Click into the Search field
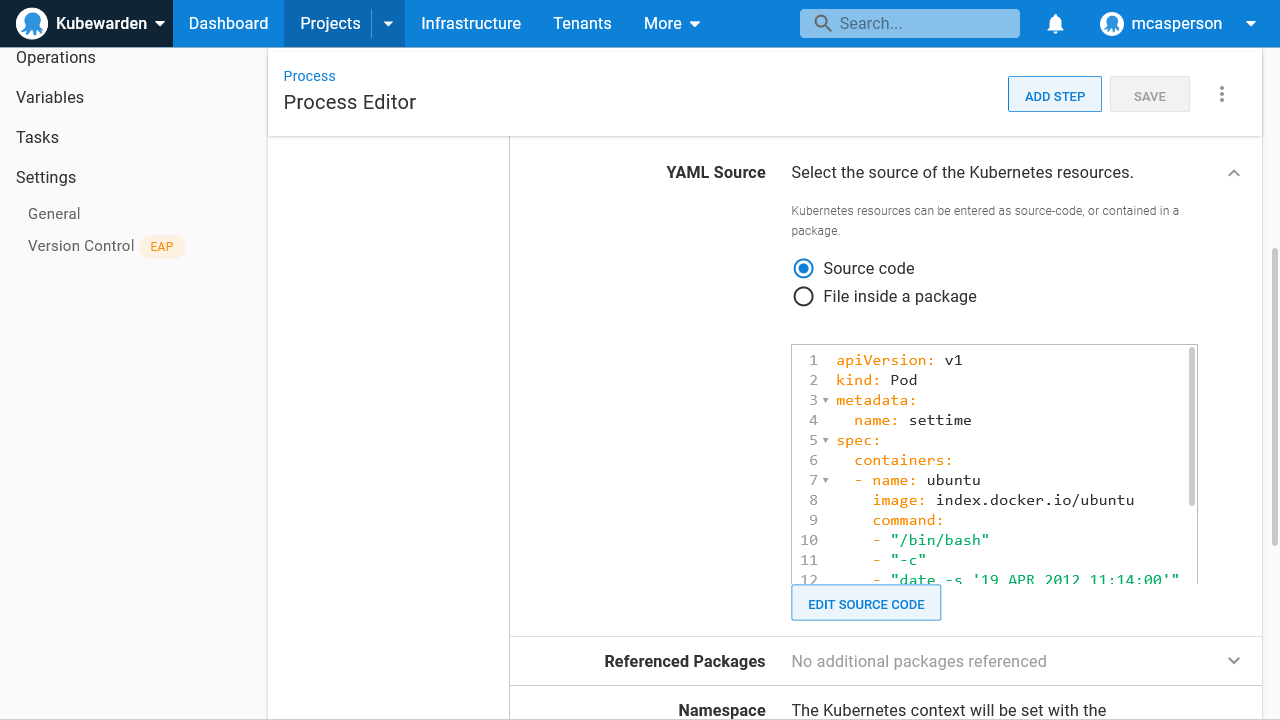Image resolution: width=1280 pixels, height=720 pixels. click(x=920, y=24)
